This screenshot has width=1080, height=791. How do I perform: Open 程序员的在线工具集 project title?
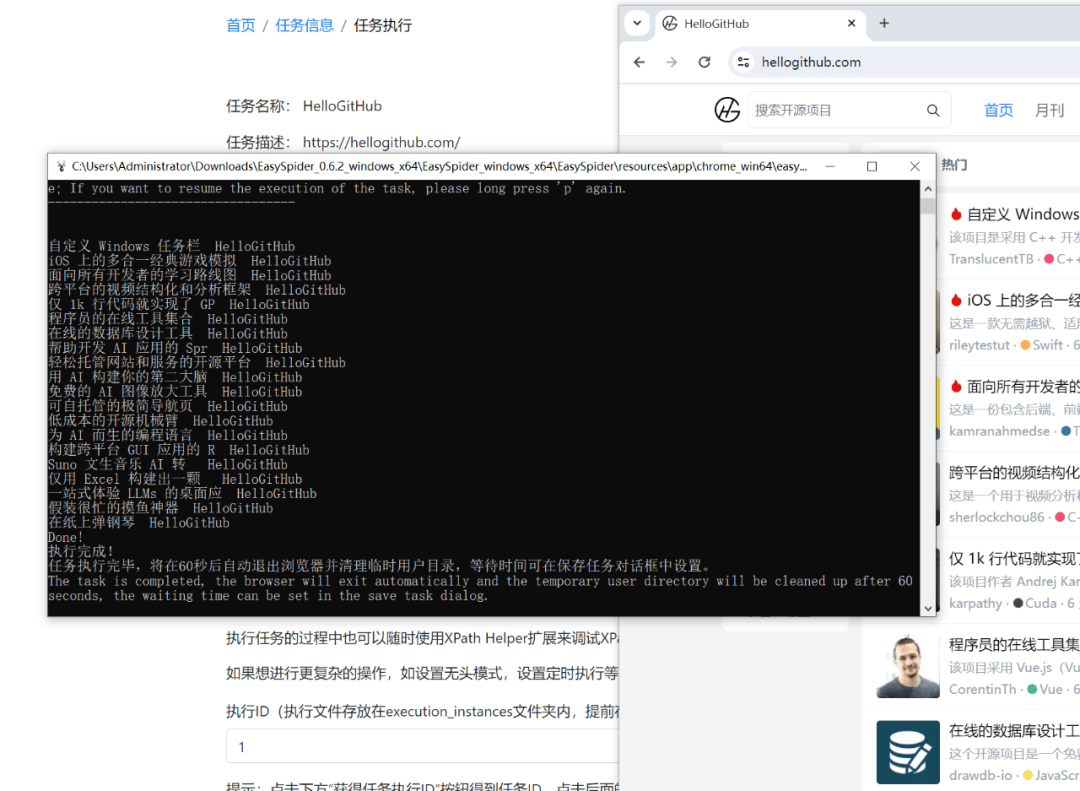click(1014, 644)
